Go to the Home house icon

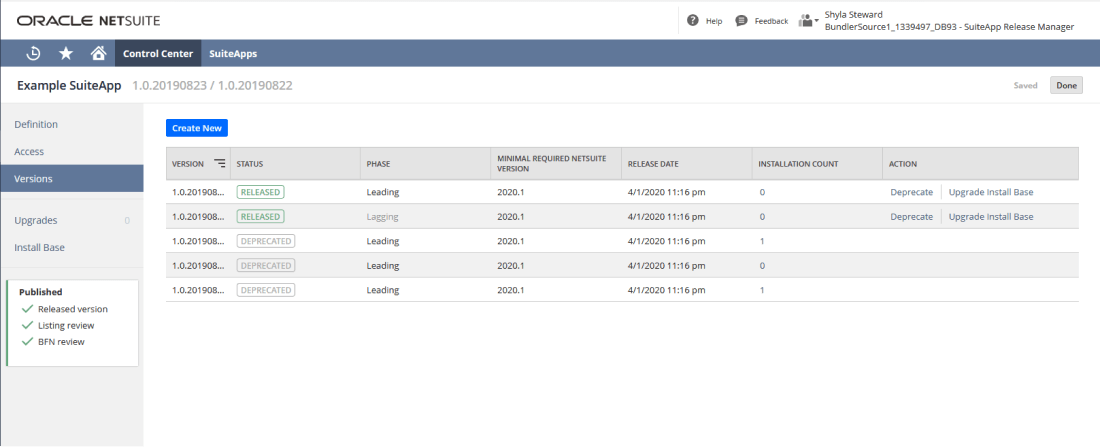pos(98,54)
